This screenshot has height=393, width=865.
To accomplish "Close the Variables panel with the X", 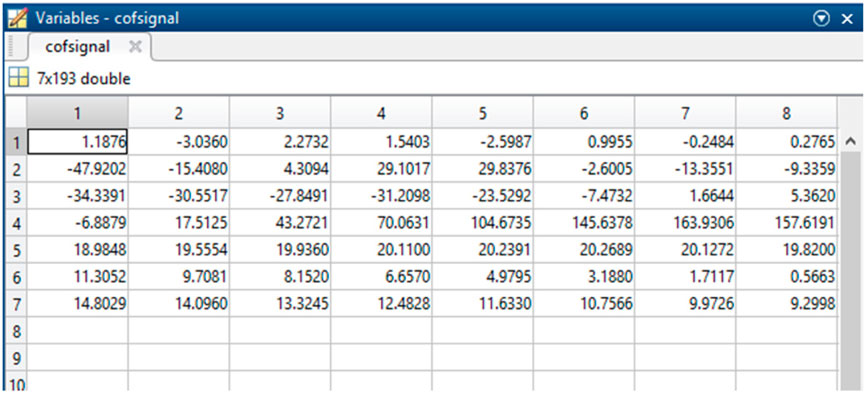I will [847, 19].
